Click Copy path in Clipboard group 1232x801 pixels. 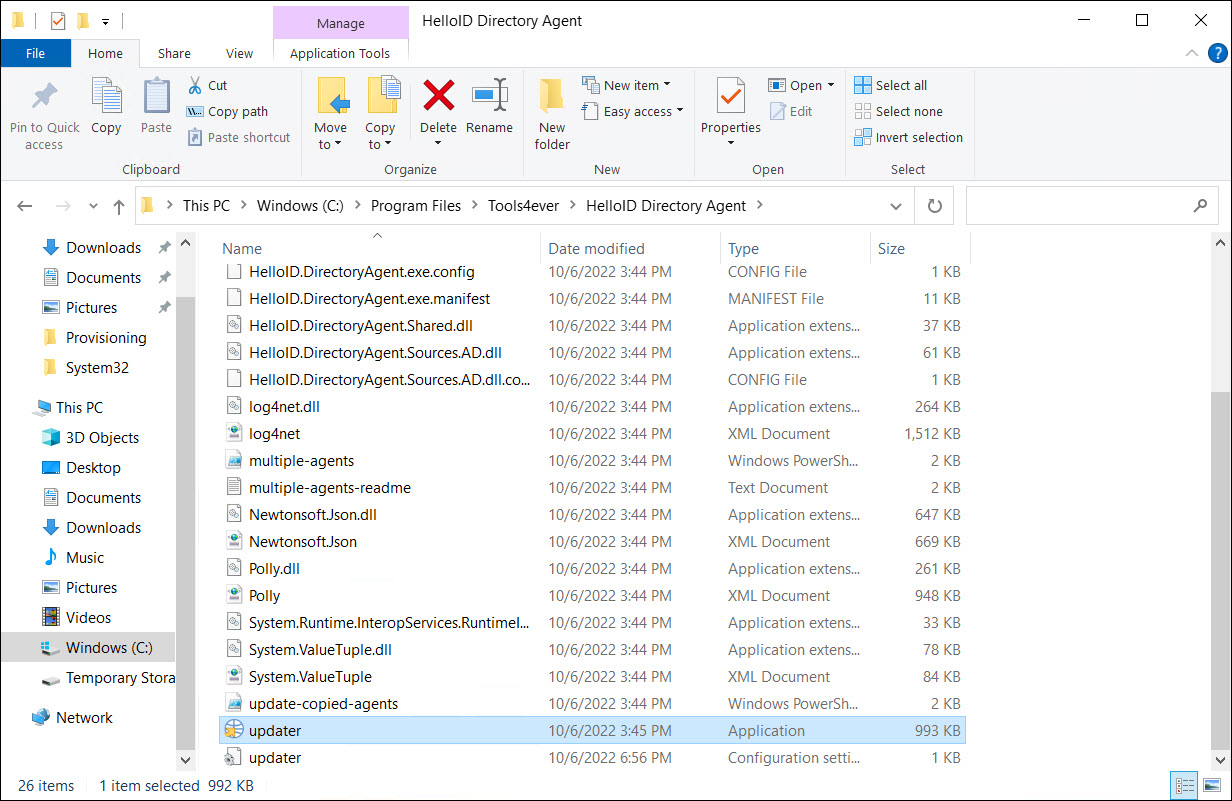click(x=227, y=111)
